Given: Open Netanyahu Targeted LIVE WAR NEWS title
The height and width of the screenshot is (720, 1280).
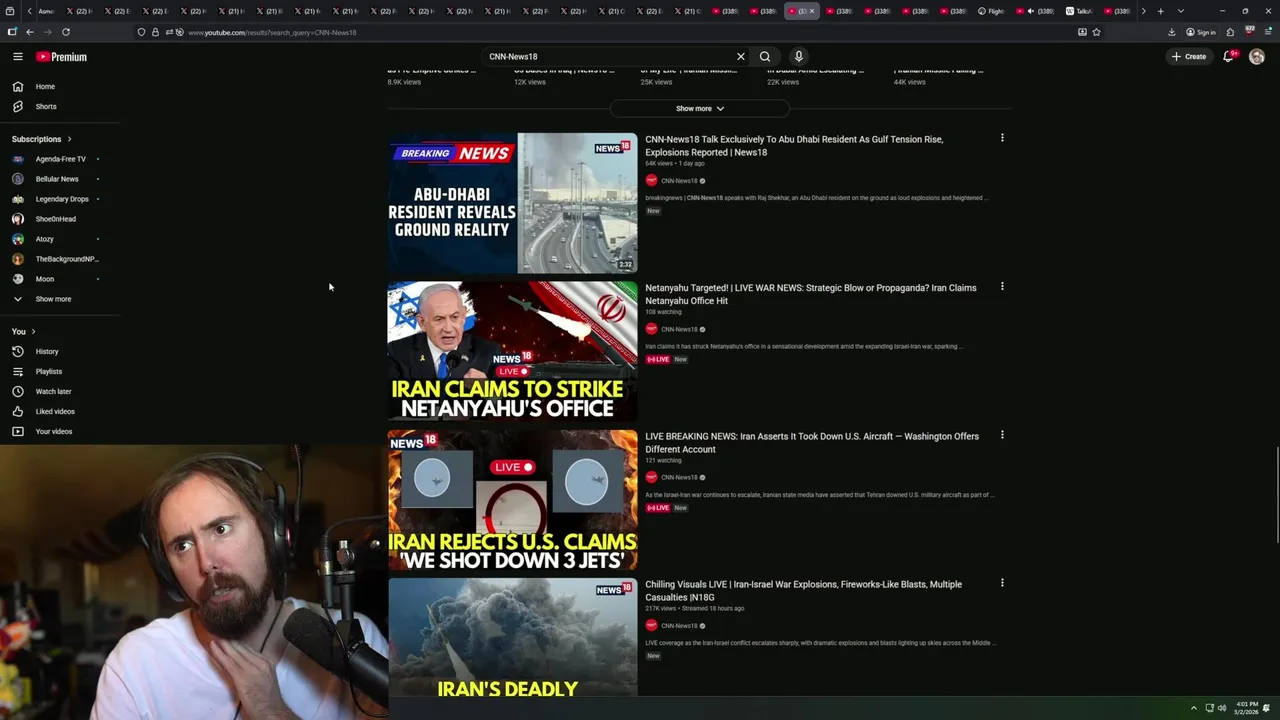Looking at the screenshot, I should point(810,294).
